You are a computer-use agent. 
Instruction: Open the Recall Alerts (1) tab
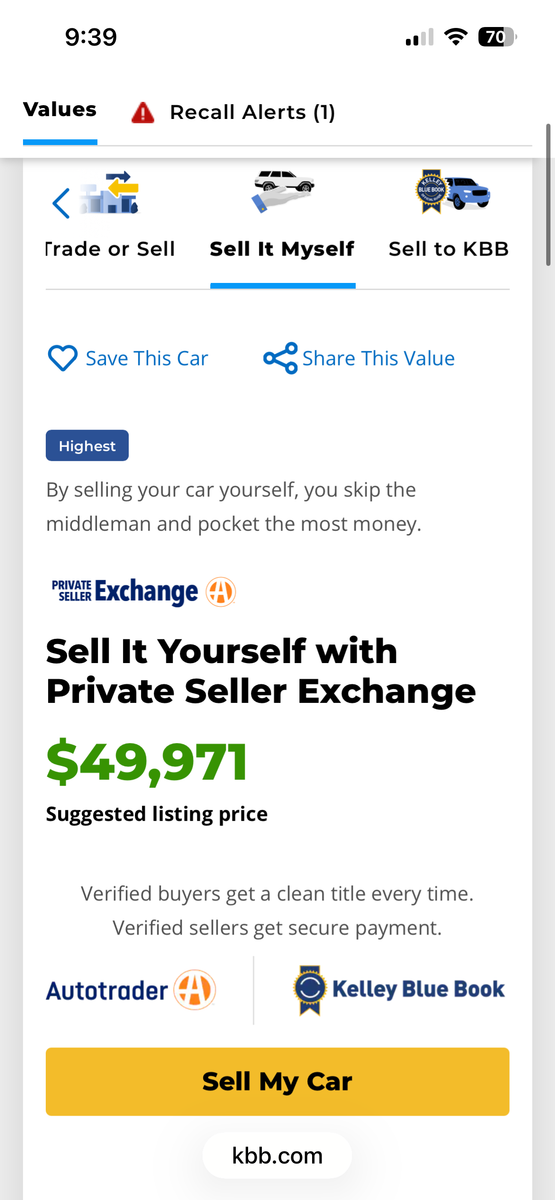[233, 112]
